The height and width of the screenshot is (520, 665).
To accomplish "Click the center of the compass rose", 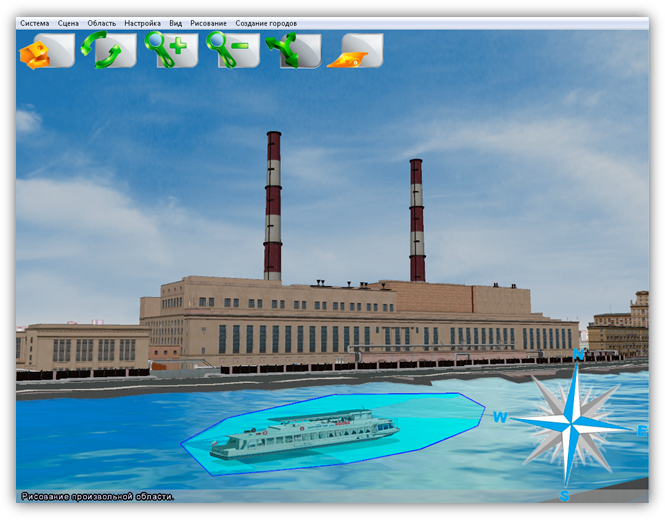I will pyautogui.click(x=572, y=424).
